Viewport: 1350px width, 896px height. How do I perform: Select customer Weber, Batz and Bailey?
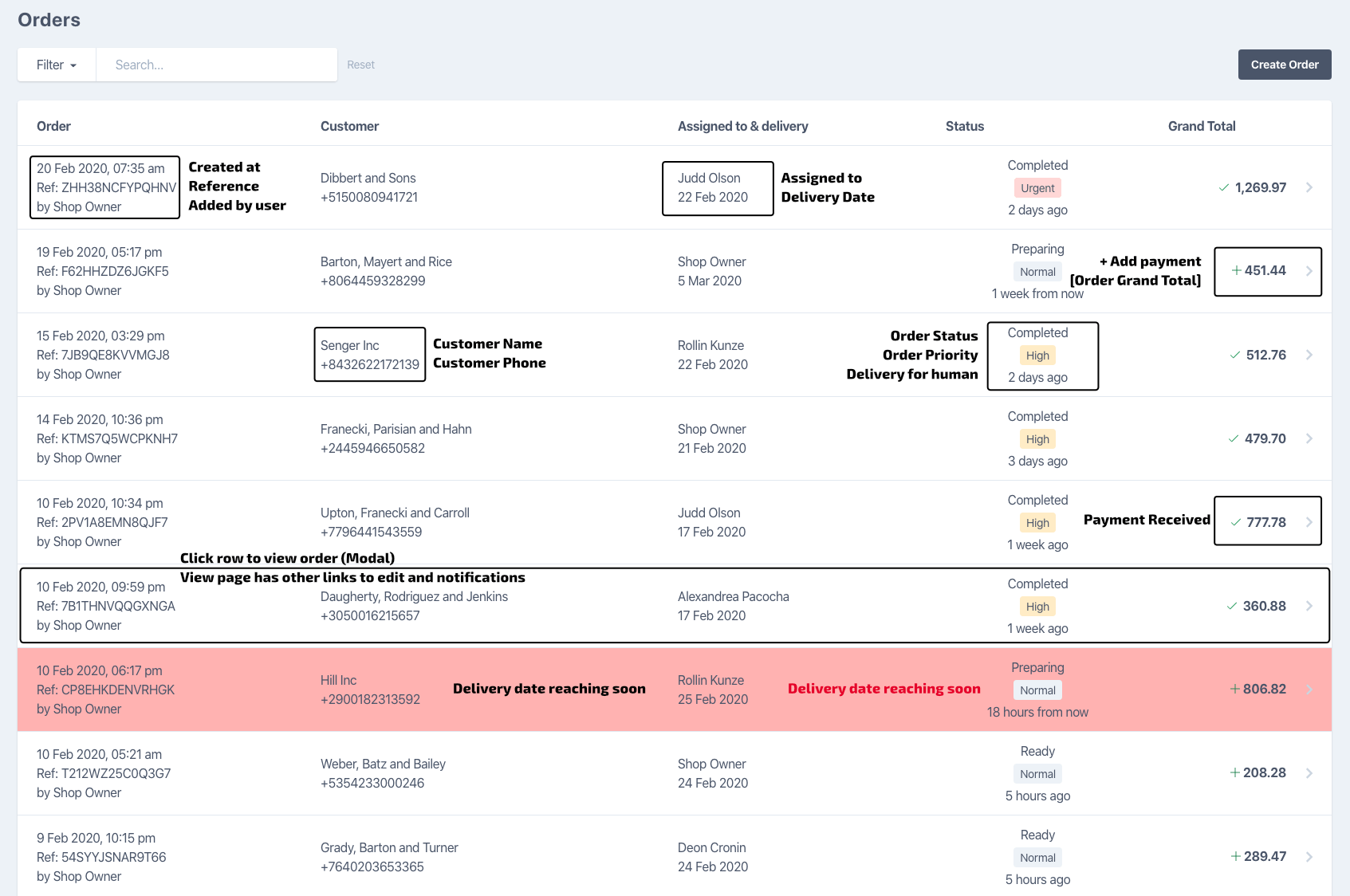pyautogui.click(x=383, y=764)
